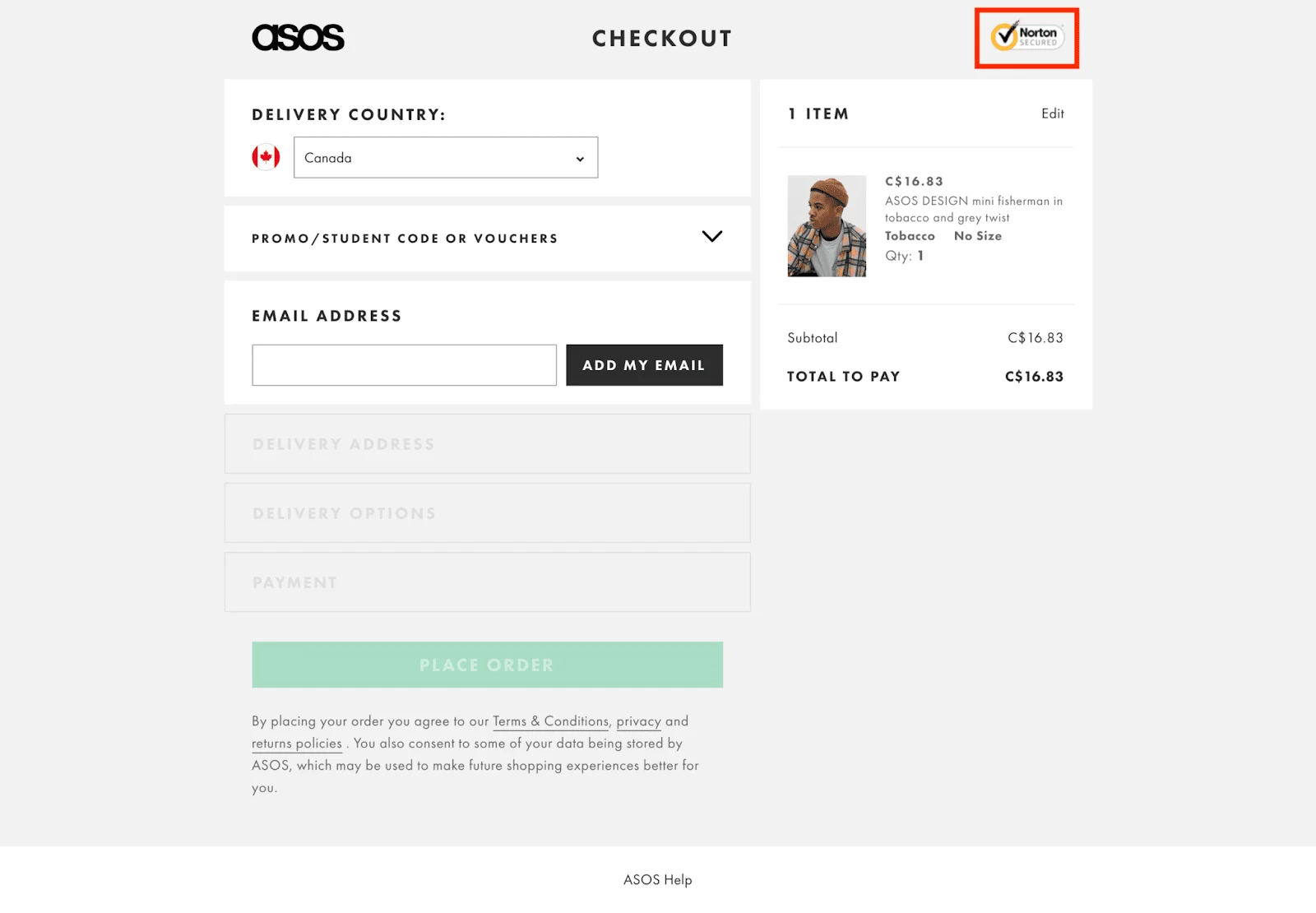The width and height of the screenshot is (1316, 913).
Task: Open the returns policies link
Action: pos(296,743)
